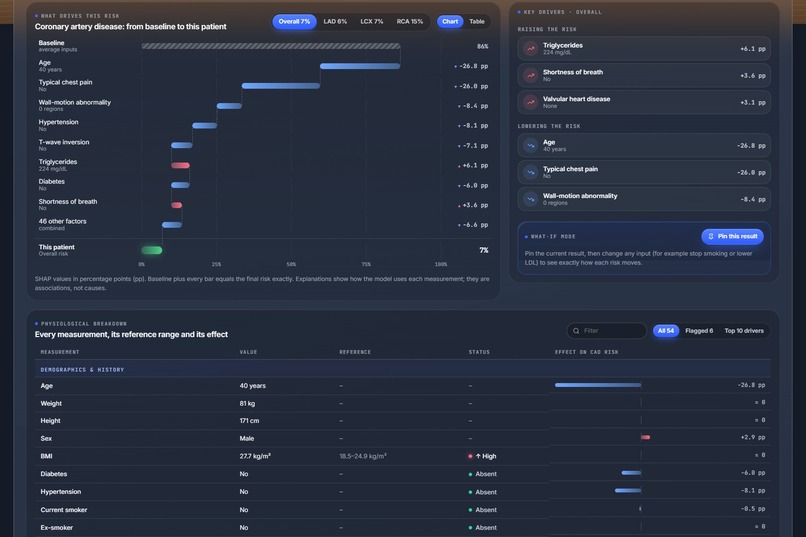Image resolution: width=806 pixels, height=537 pixels.
Task: Click the striped Baseline bar in chart
Action: coord(271,46)
